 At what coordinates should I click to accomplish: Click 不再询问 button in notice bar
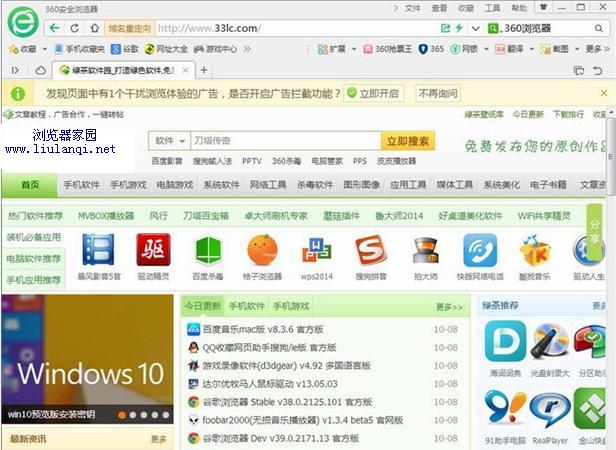[x=438, y=94]
